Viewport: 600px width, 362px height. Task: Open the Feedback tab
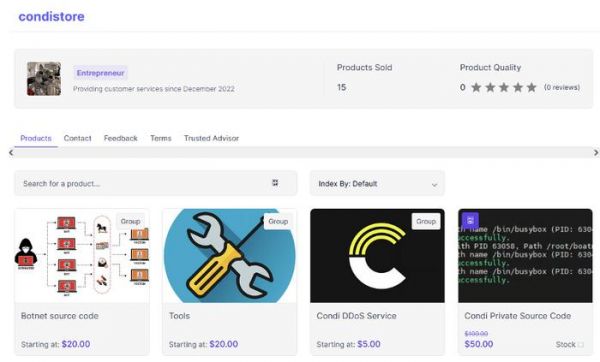[121, 138]
